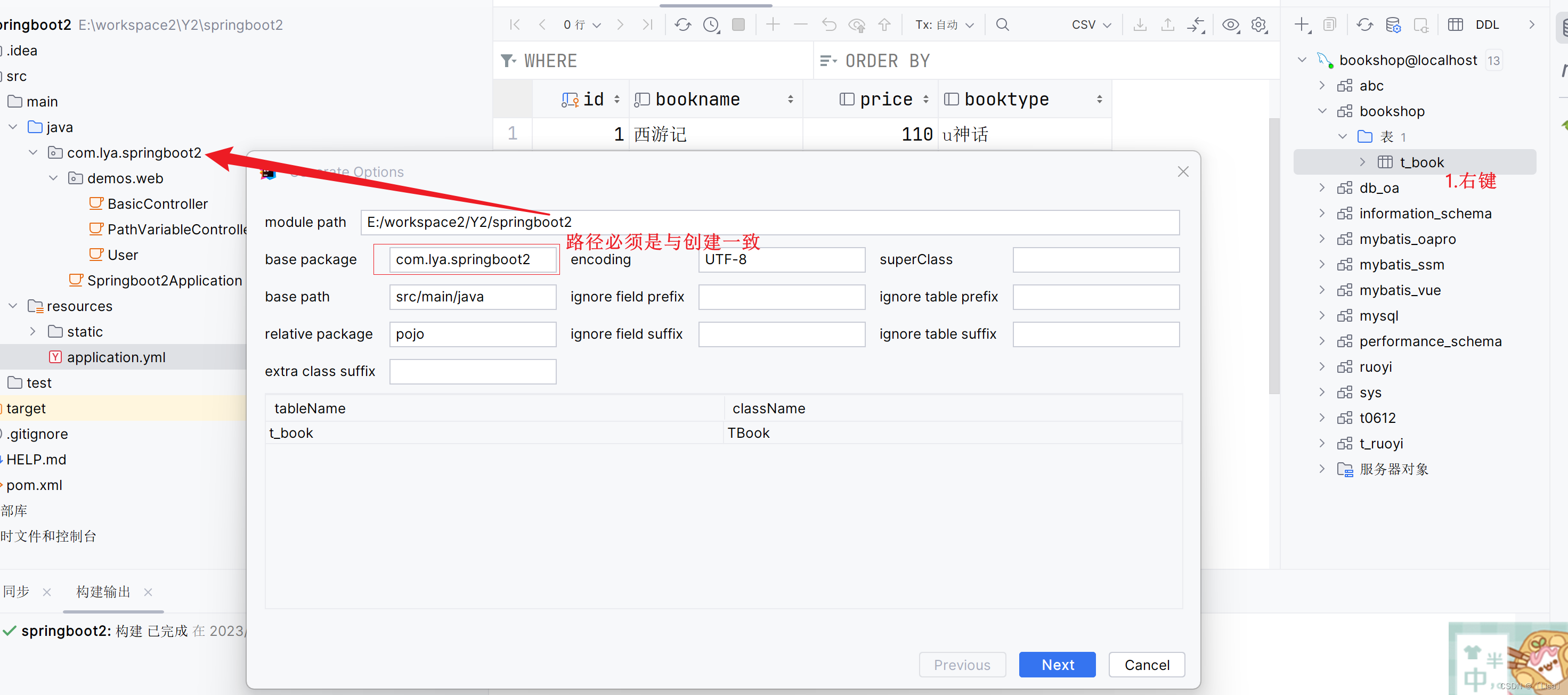1568x695 pixels.
Task: Click the Next button
Action: coord(1057,665)
